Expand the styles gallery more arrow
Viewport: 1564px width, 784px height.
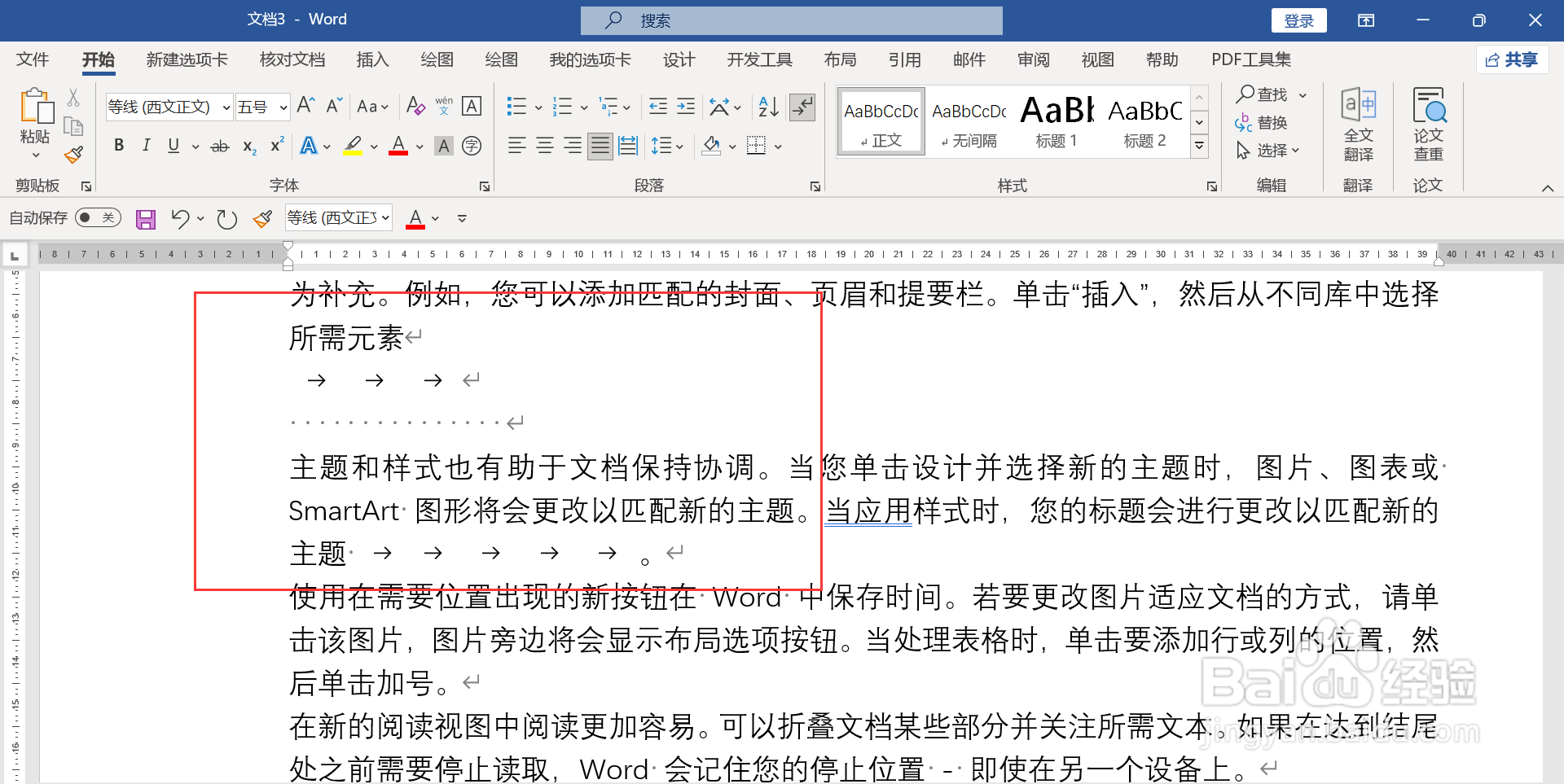(1199, 147)
